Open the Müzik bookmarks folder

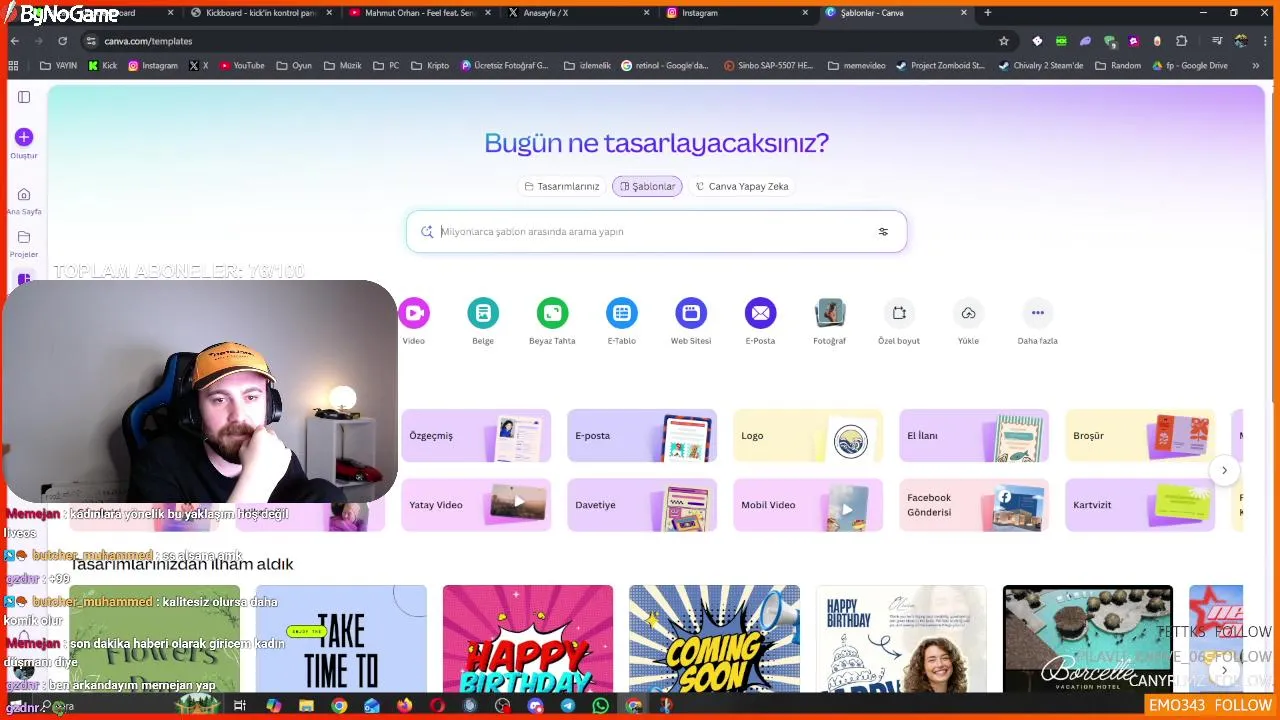pyautogui.click(x=343, y=66)
